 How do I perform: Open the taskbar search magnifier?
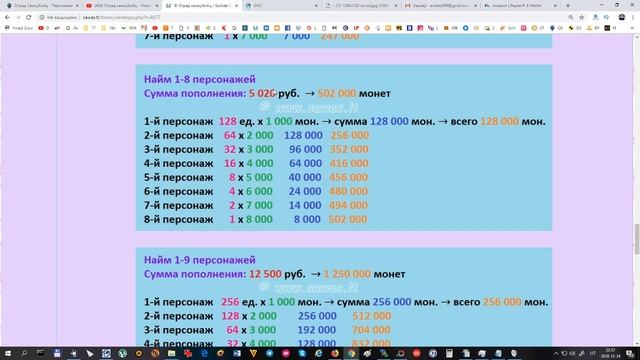tap(24, 353)
